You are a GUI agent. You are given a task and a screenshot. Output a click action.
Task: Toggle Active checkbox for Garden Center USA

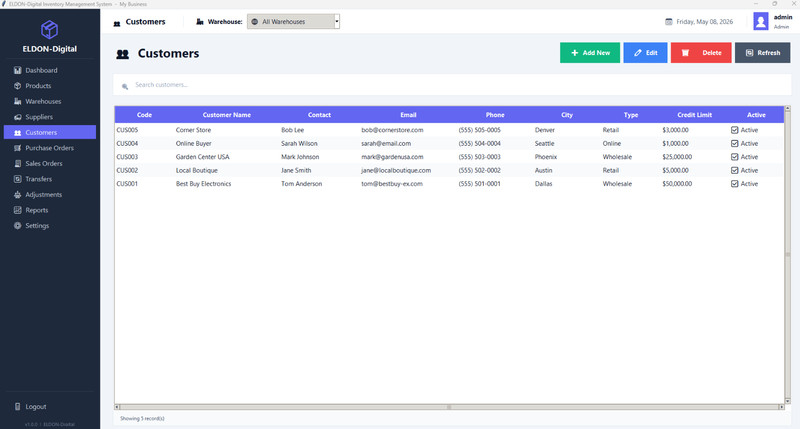(x=735, y=157)
